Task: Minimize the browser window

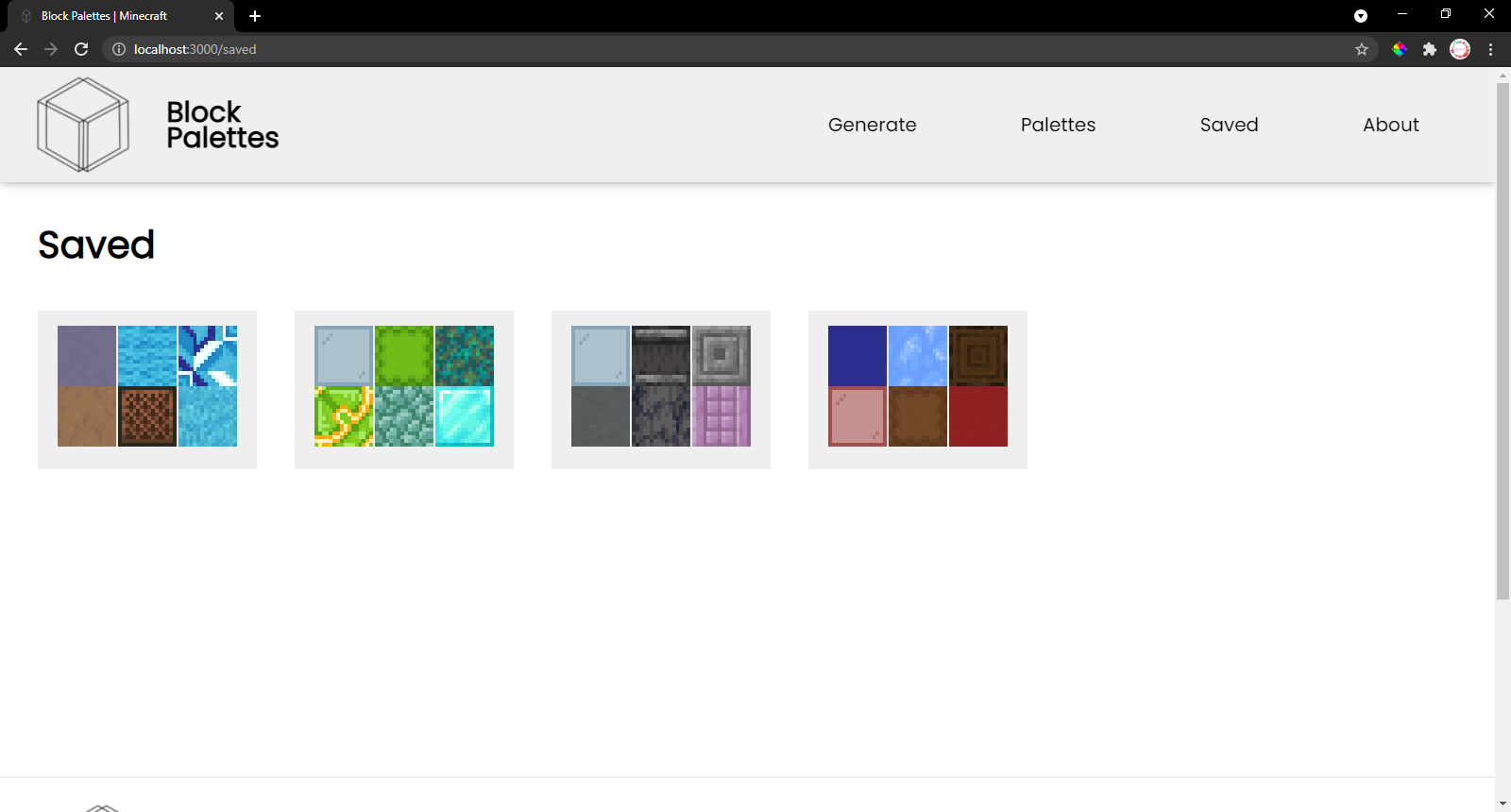Action: 1402,14
